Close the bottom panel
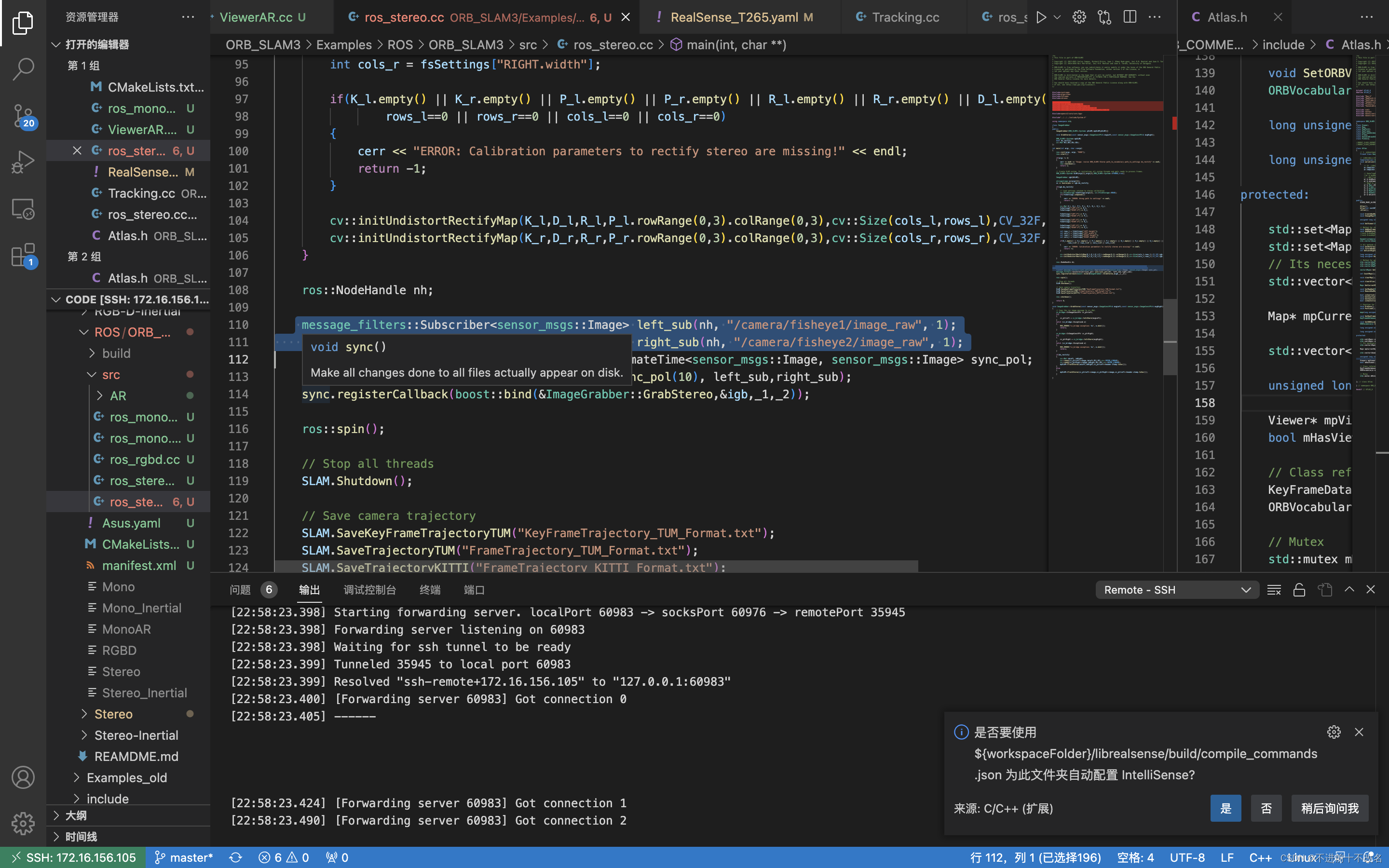Screen dimensions: 1389x868 coord(1371,590)
